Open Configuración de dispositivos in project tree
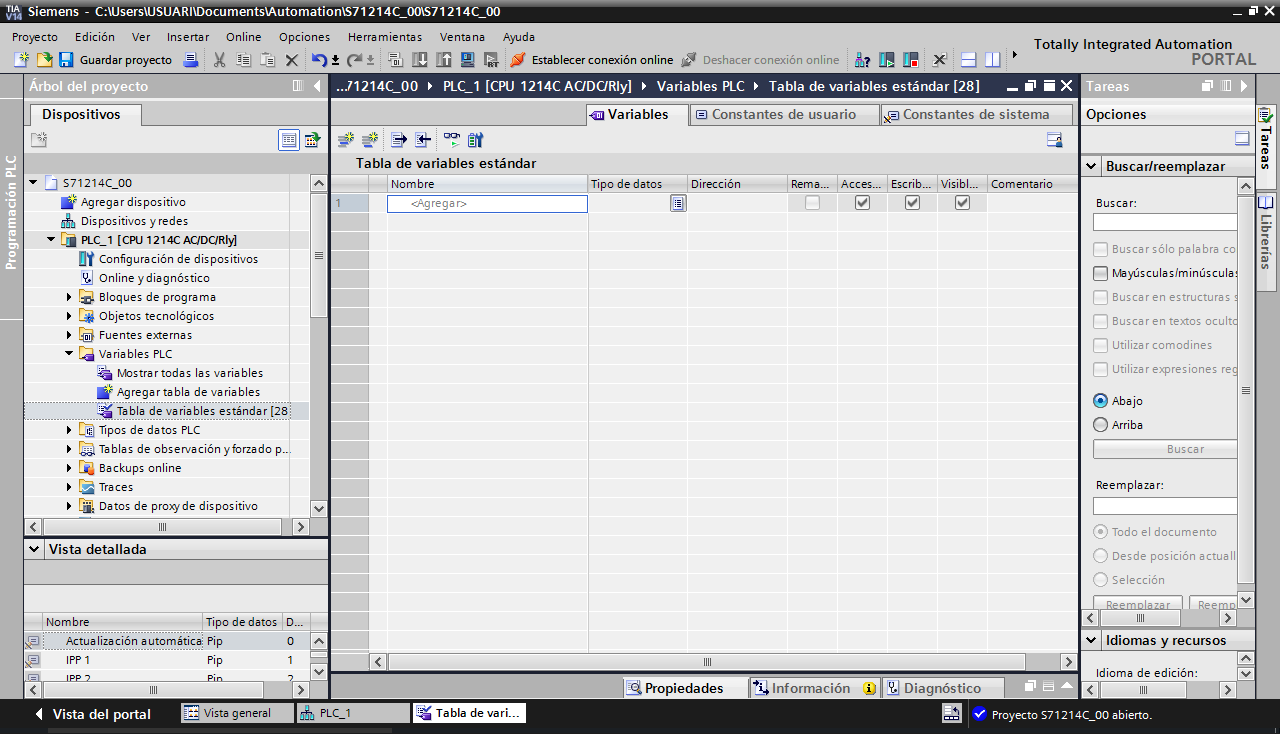Screen dimensions: 1280x734 pos(177,259)
